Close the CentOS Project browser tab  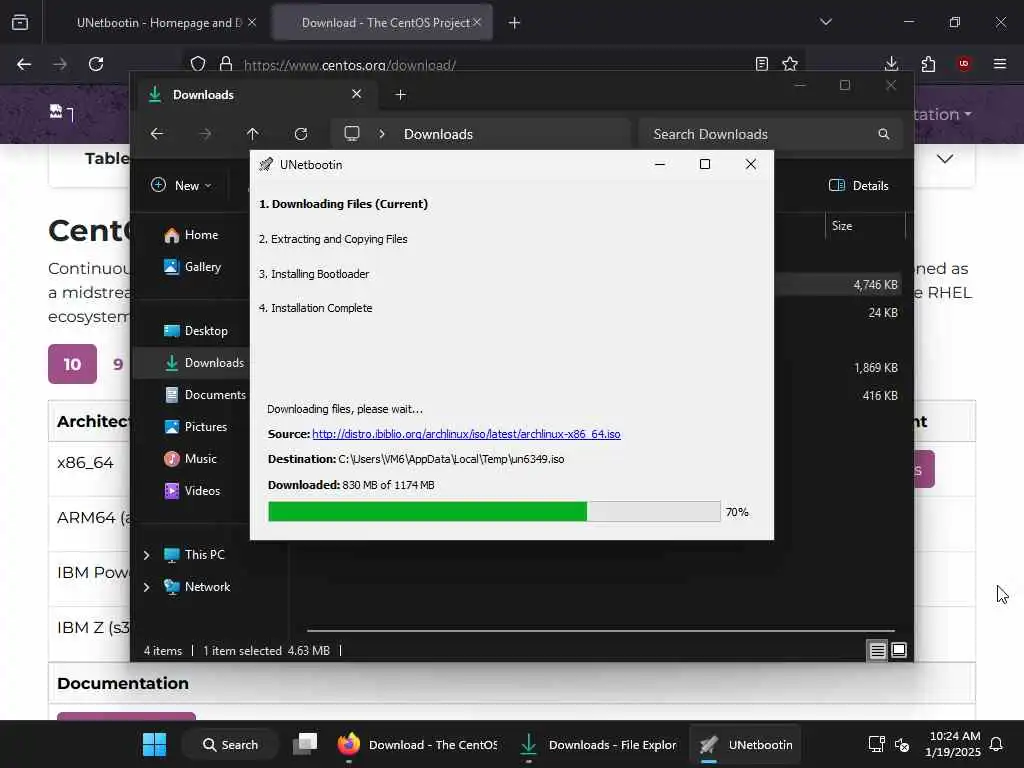coord(477,22)
